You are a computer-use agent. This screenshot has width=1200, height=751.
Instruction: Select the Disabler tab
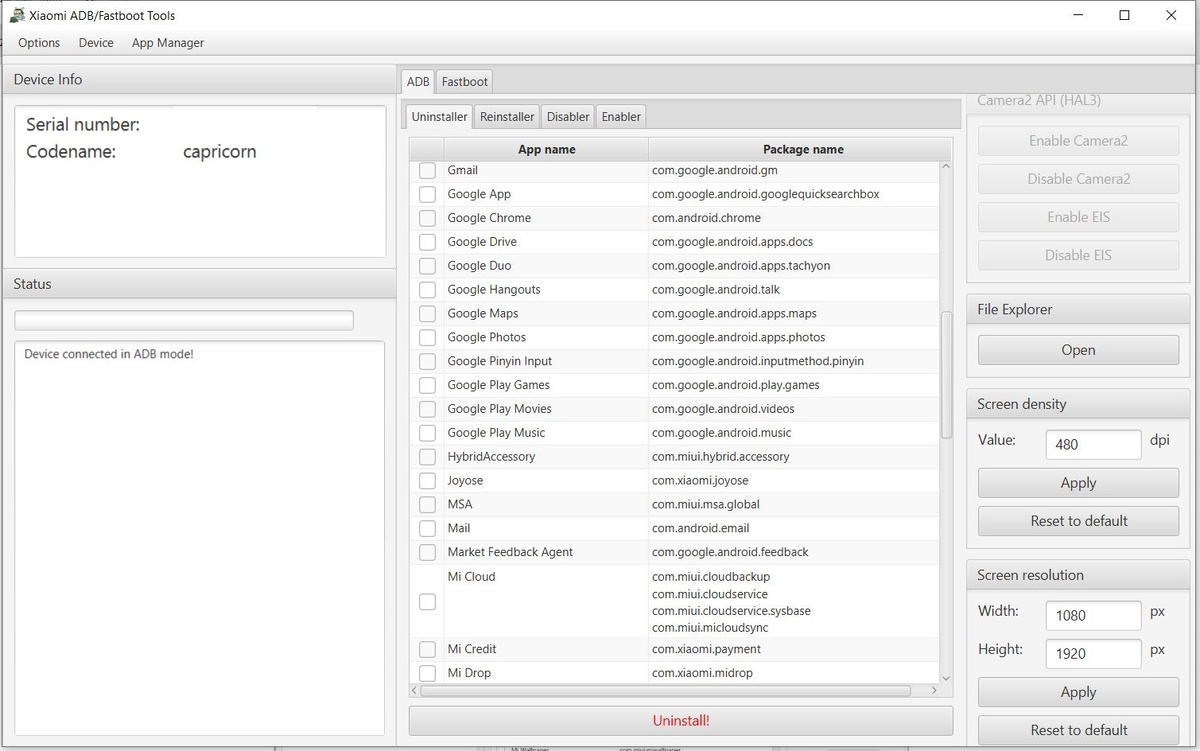pyautogui.click(x=568, y=117)
